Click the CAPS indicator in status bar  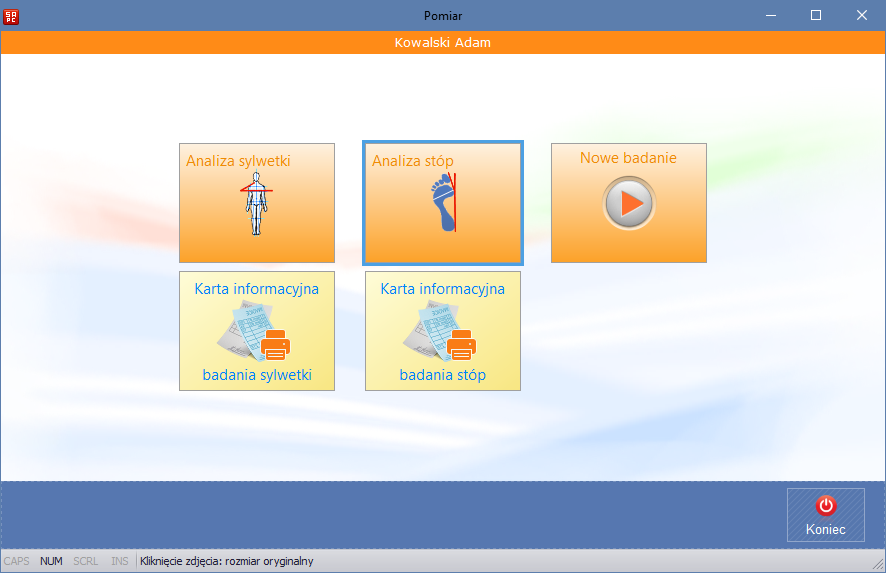[x=17, y=561]
